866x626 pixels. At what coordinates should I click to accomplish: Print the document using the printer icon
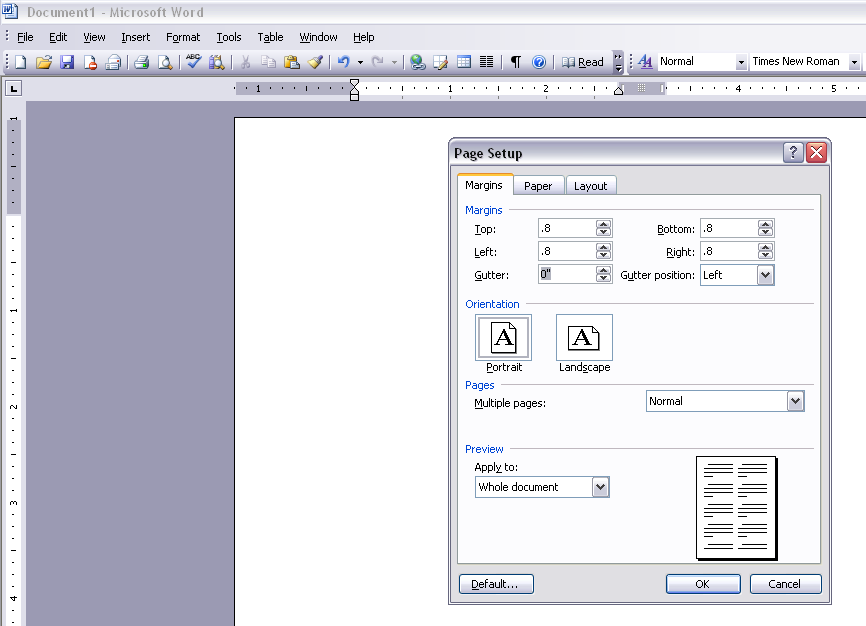141,62
